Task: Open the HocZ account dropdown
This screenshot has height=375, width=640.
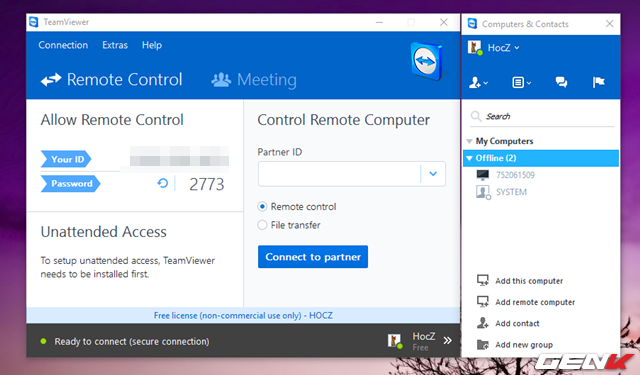Action: (504, 48)
